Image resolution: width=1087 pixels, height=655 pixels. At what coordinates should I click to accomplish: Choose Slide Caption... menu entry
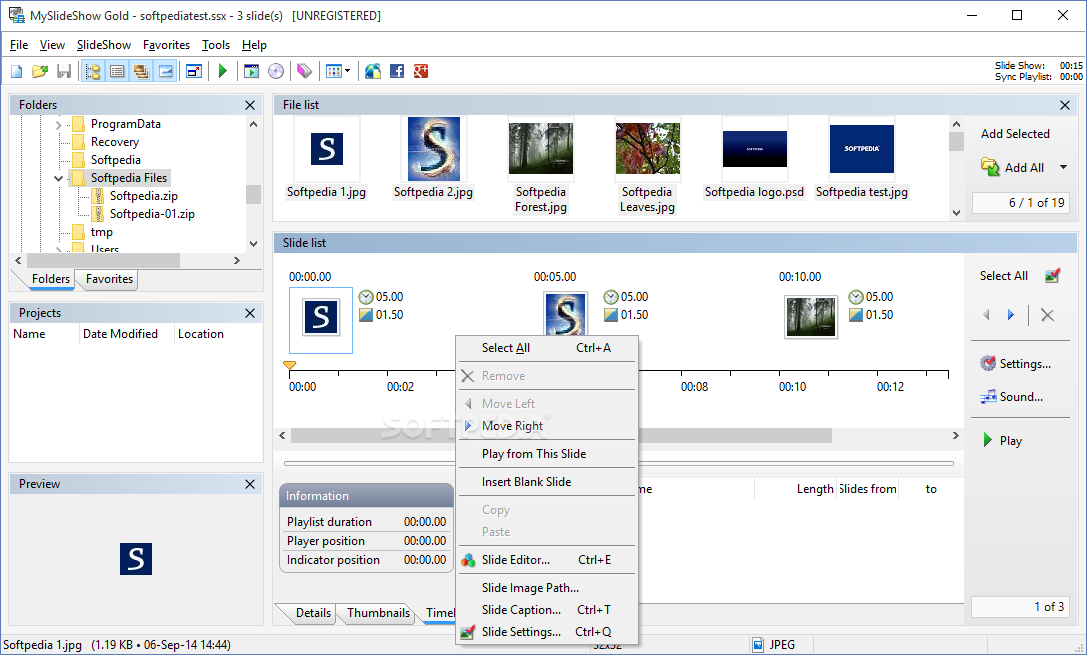click(x=546, y=610)
